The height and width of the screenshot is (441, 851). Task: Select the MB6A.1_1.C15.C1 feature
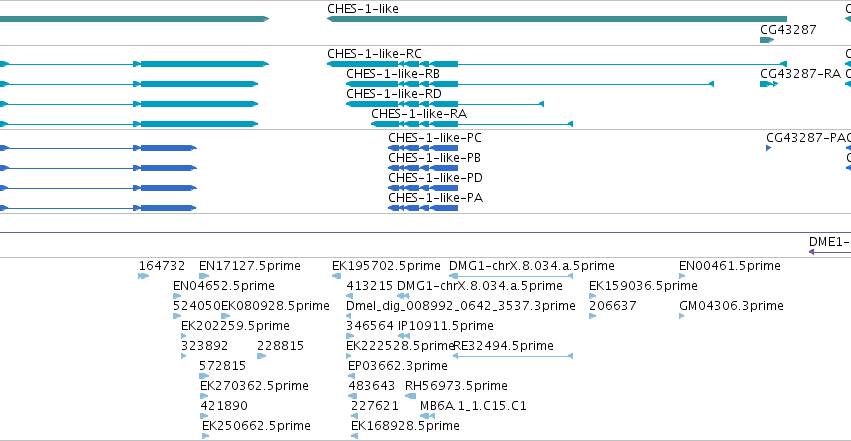coord(473,406)
